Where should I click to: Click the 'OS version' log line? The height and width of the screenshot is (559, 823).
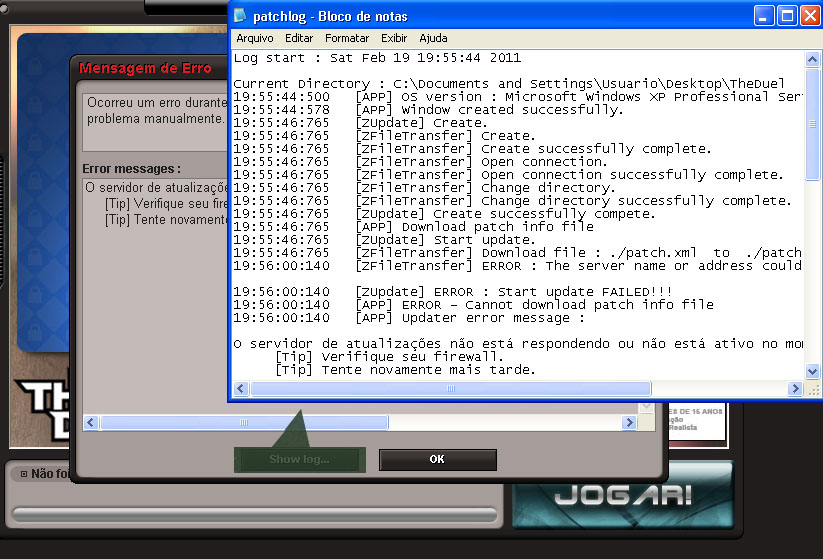pyautogui.click(x=518, y=97)
